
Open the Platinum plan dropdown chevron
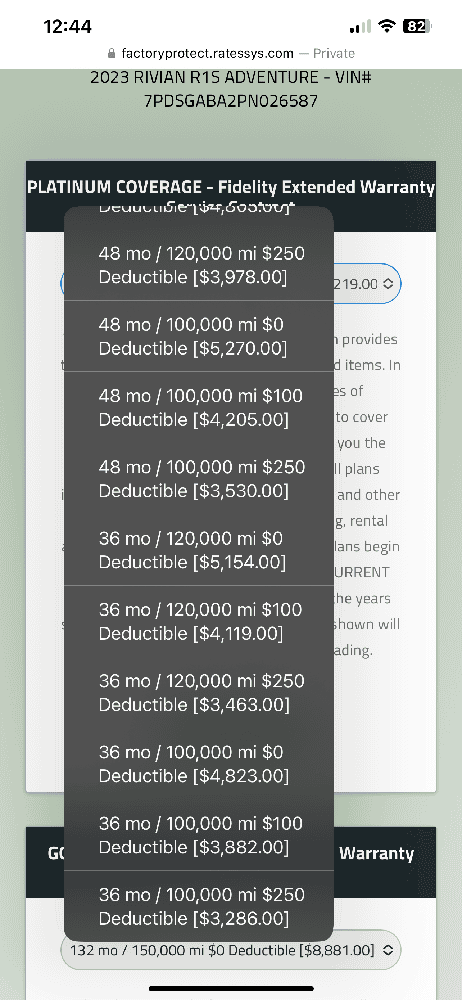tap(389, 284)
